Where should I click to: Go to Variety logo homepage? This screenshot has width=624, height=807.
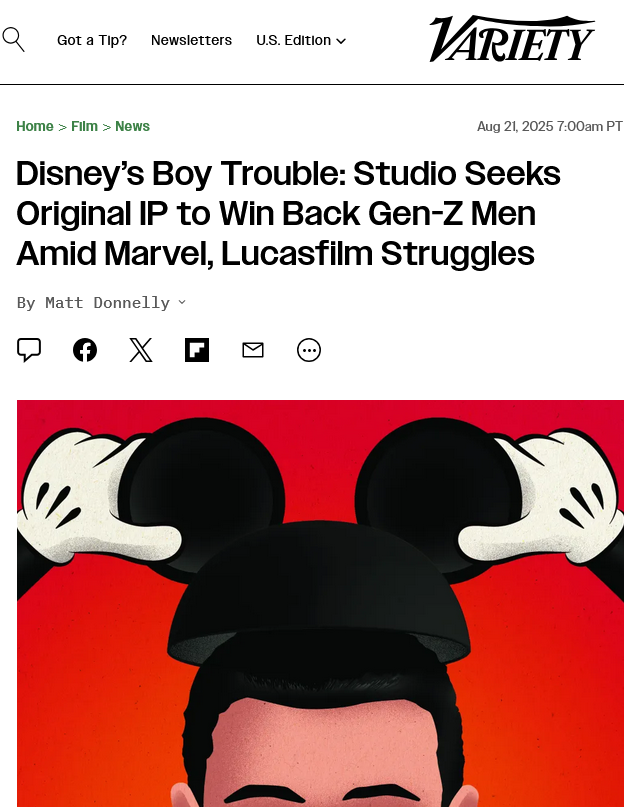(x=512, y=39)
